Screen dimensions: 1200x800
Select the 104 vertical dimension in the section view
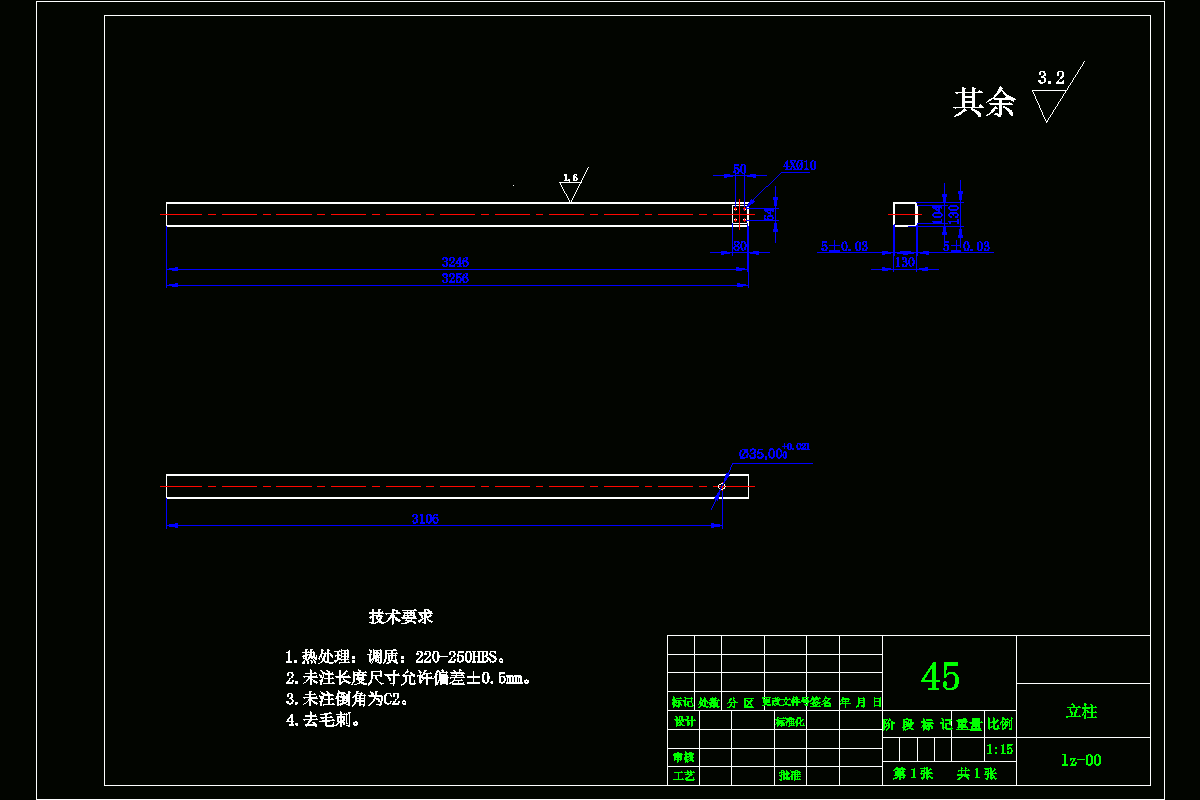(937, 213)
